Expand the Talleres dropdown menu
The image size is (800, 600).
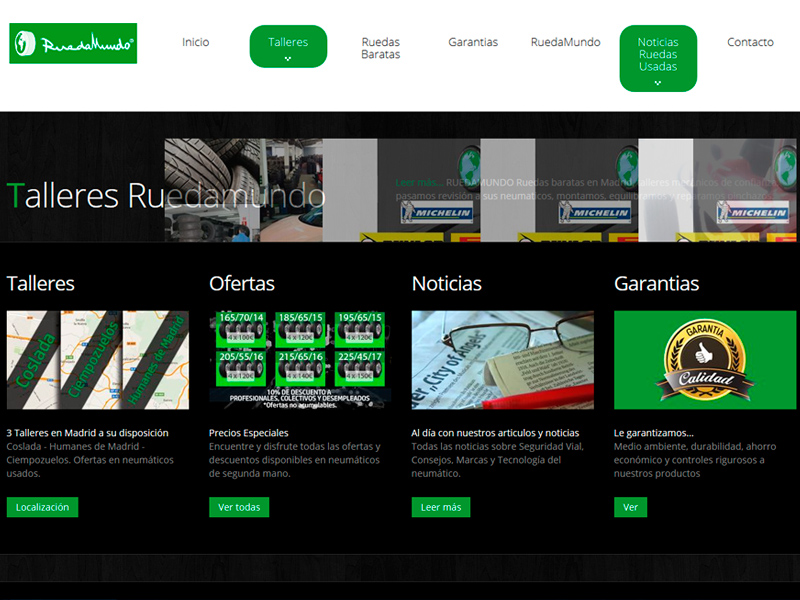(x=288, y=47)
